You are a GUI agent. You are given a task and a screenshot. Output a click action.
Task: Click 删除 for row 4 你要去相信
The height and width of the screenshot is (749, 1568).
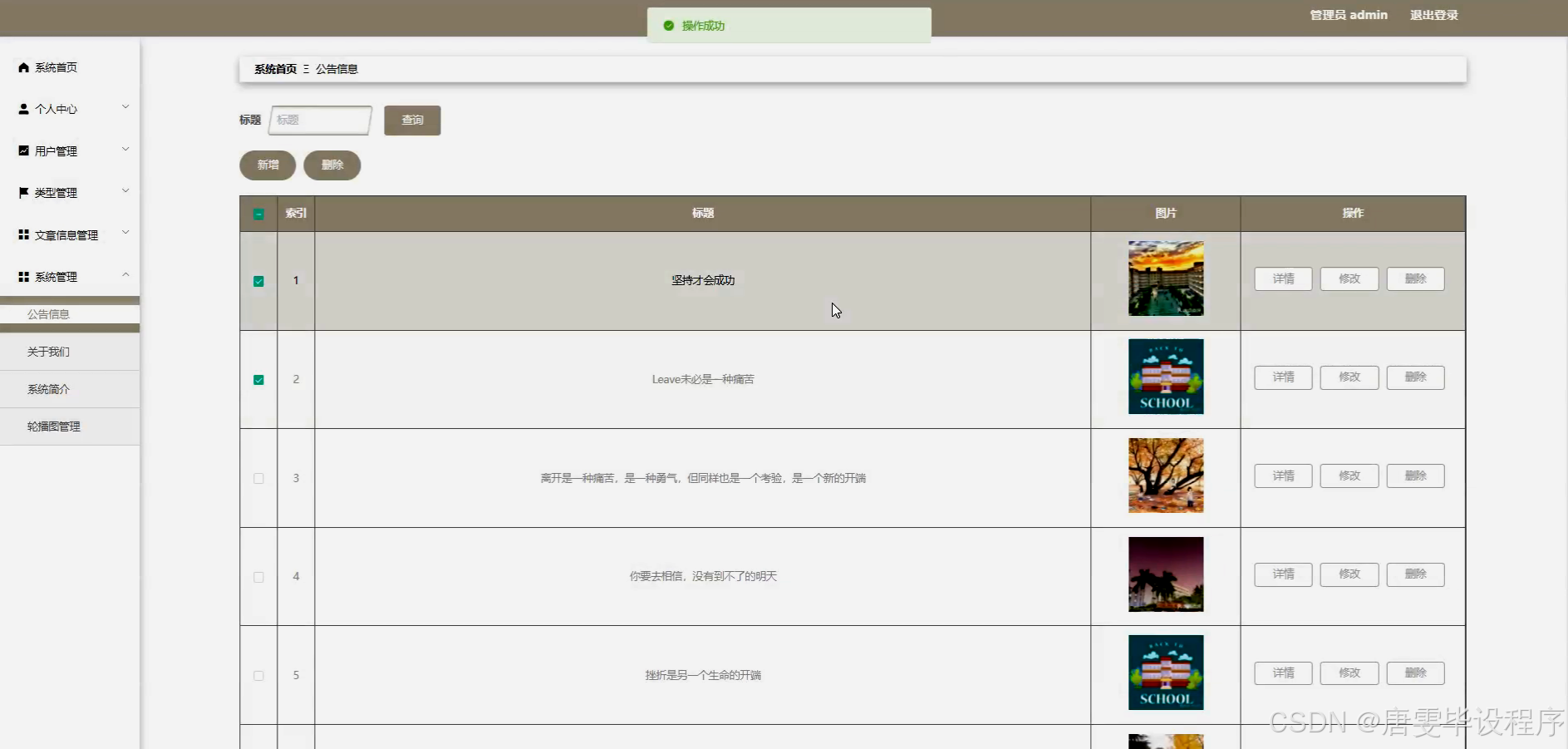pyautogui.click(x=1415, y=574)
